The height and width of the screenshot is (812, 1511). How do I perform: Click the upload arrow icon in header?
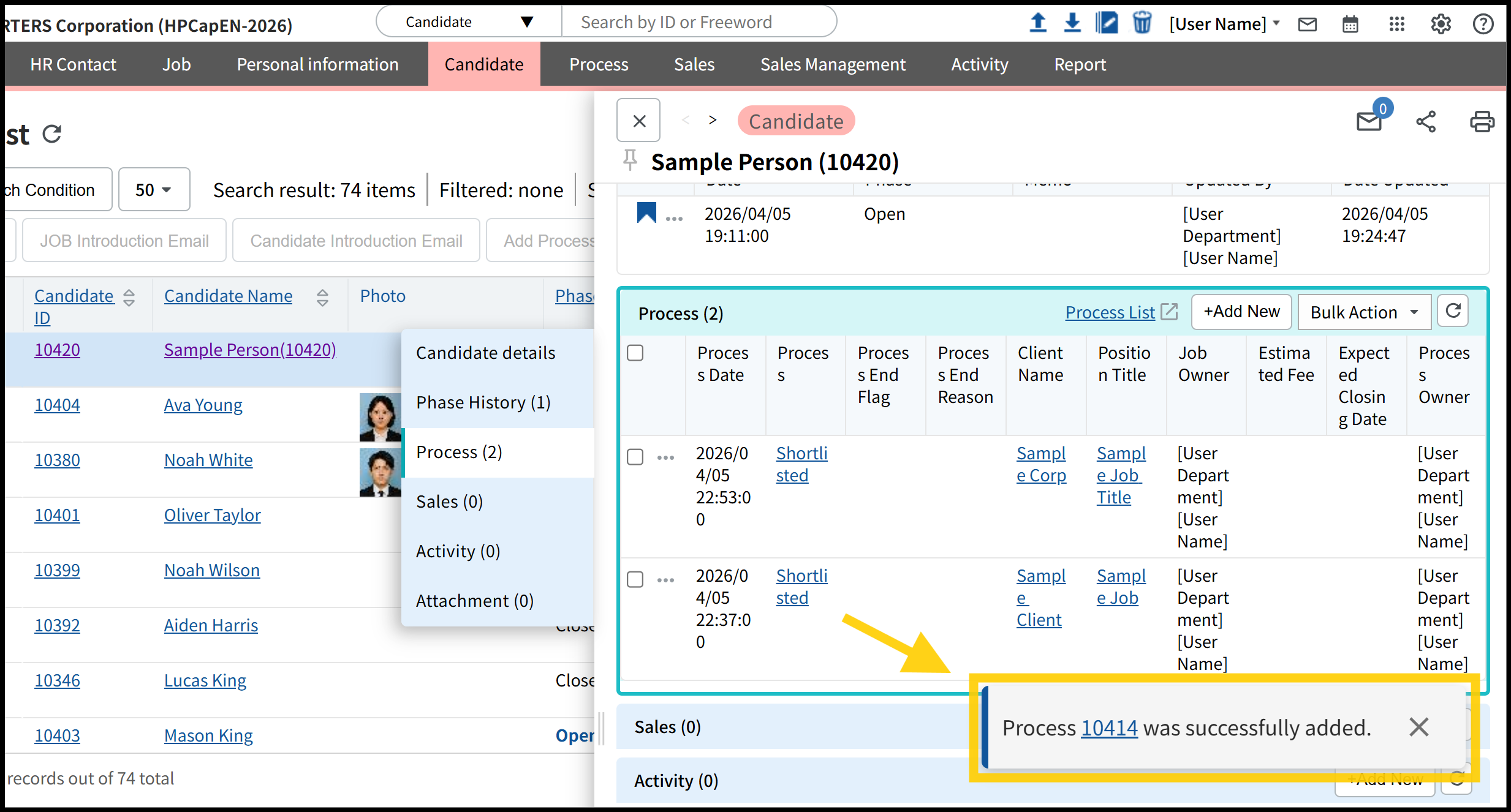[x=1037, y=23]
